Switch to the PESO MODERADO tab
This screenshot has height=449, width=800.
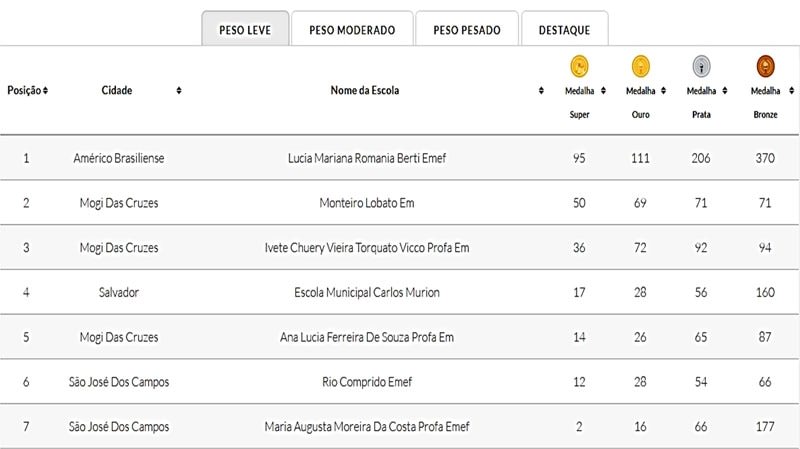(352, 29)
